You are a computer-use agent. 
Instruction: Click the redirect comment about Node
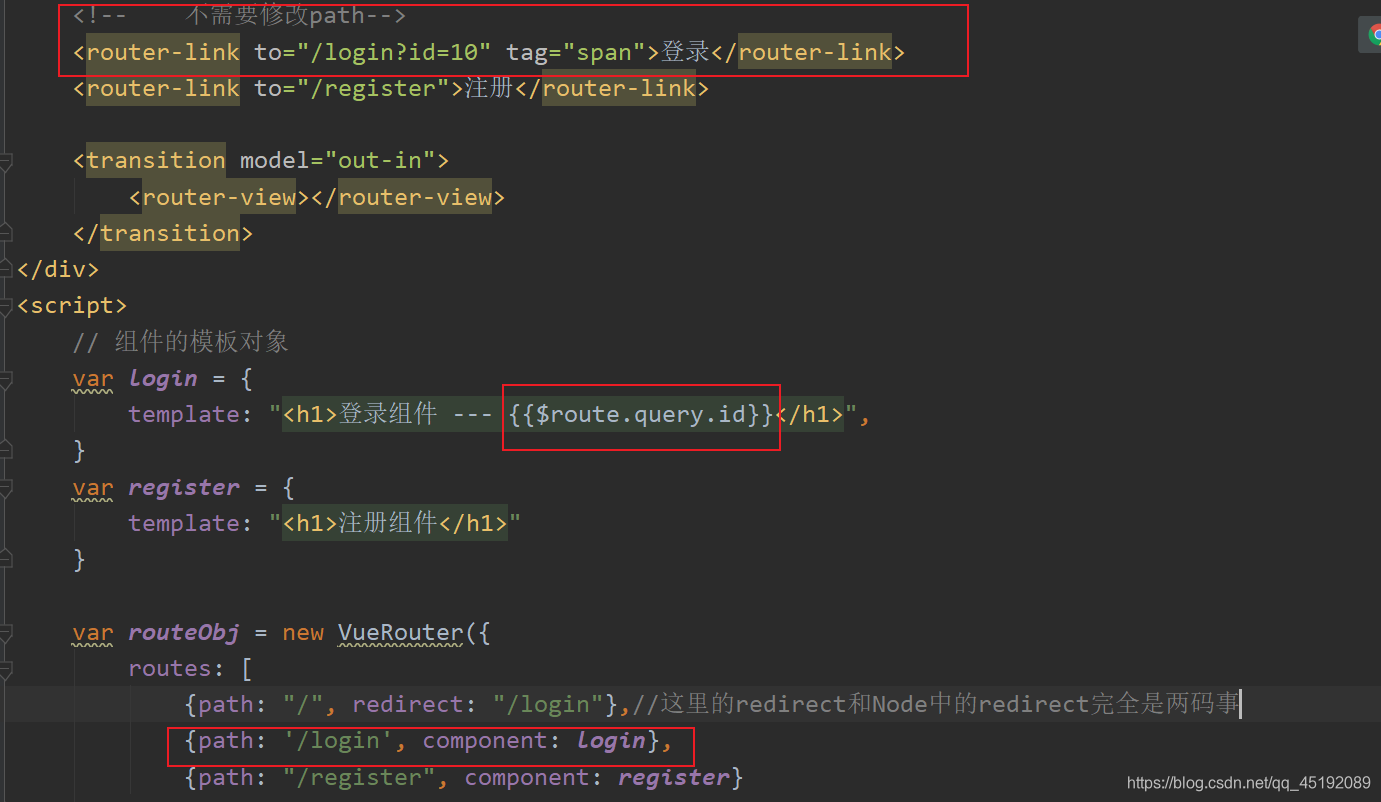(936, 704)
